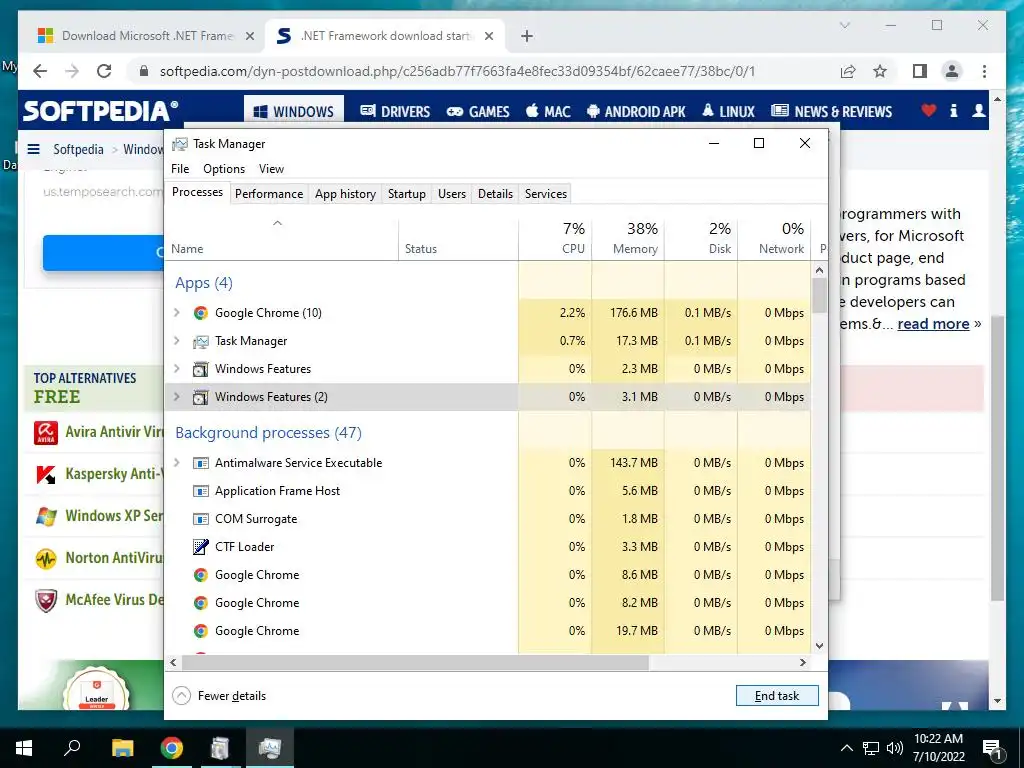
Task: Open Softpedia's hamburger menu
Action: click(x=33, y=150)
